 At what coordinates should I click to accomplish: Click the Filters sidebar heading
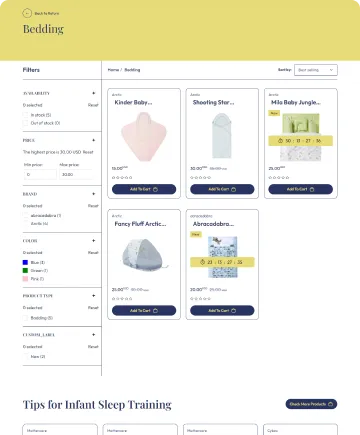(31, 70)
